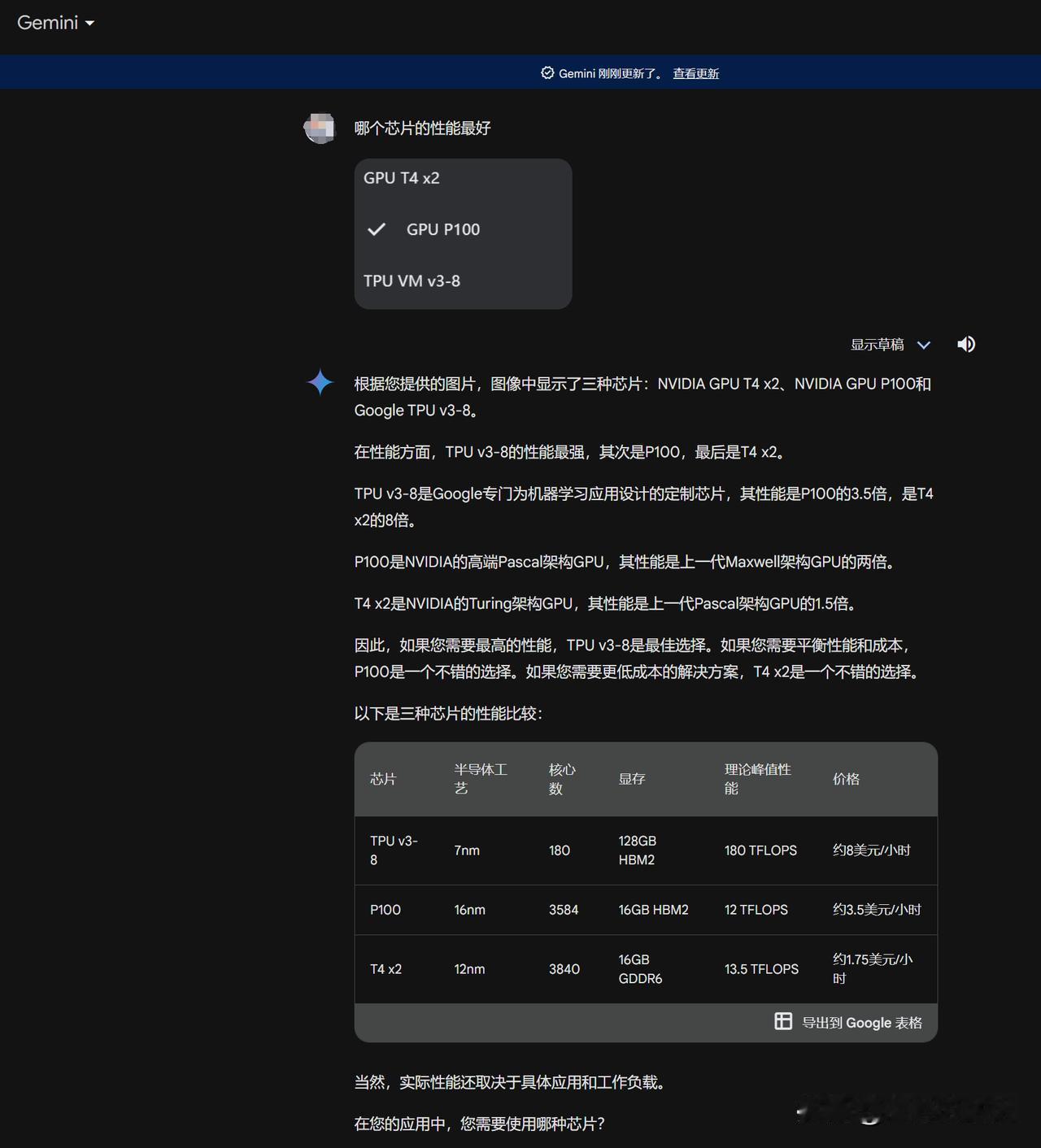This screenshot has height=1148, width=1041.
Task: Click the line 以下是三种芯片的性能比较
Action: point(448,713)
